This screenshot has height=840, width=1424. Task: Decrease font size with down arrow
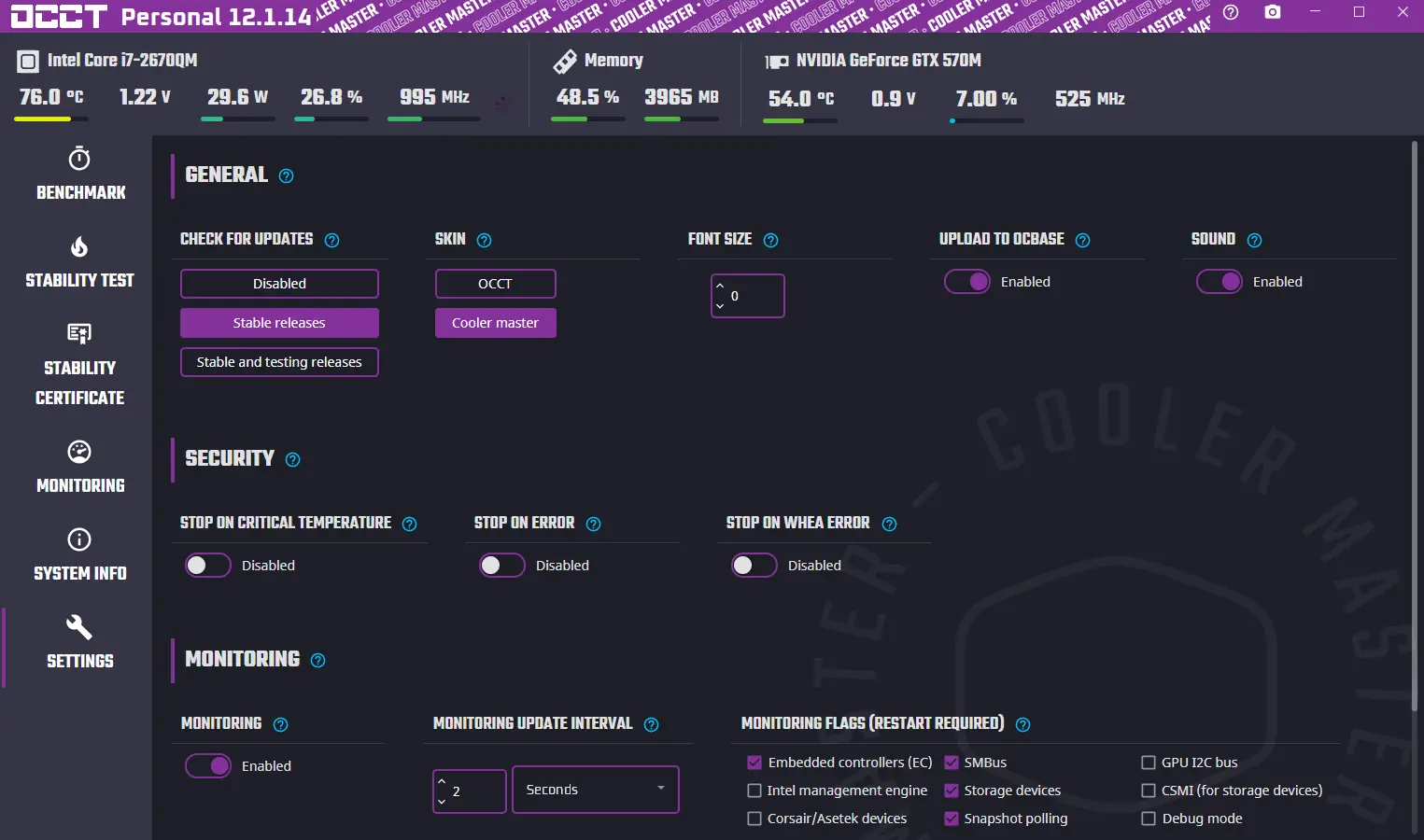[x=720, y=306]
